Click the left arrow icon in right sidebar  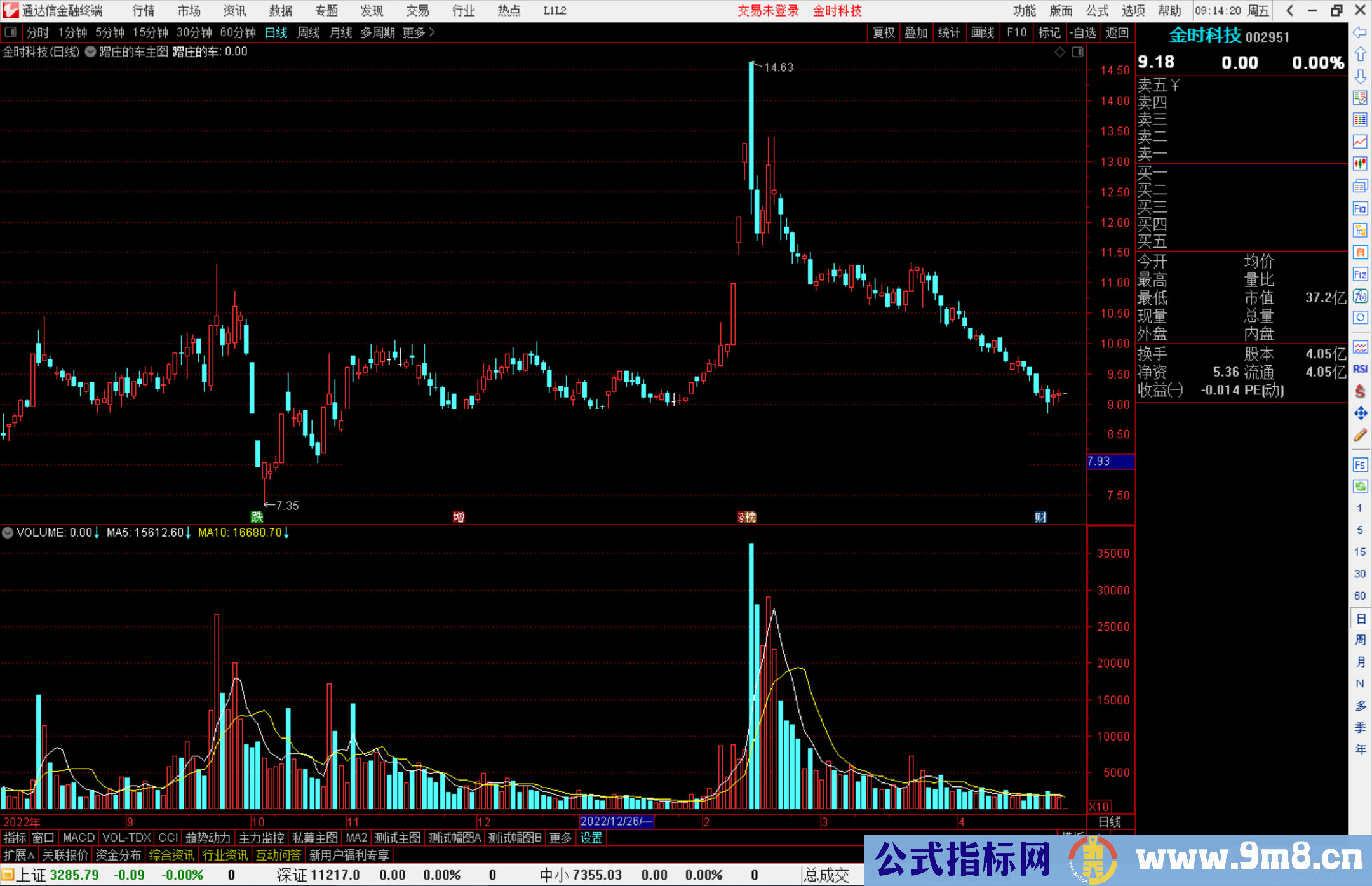pyautogui.click(x=1360, y=32)
